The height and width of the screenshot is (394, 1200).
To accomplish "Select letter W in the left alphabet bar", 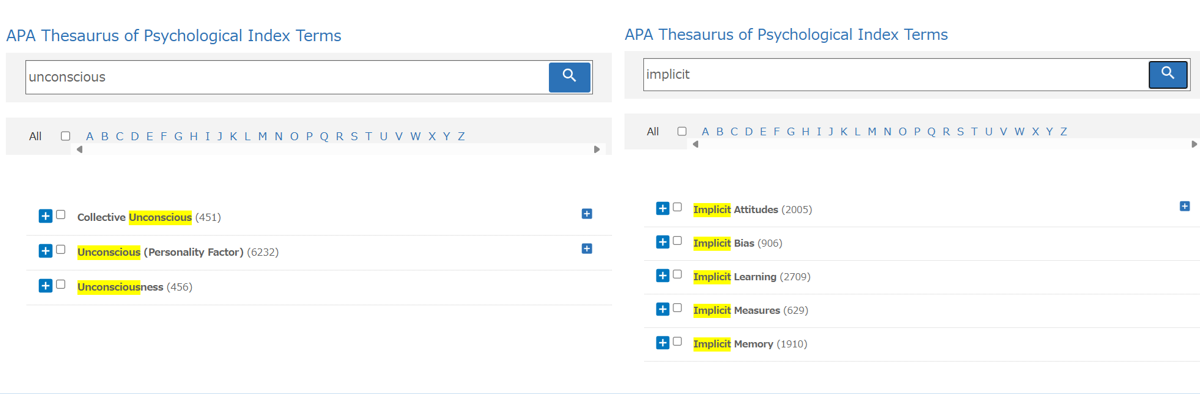I will point(416,136).
